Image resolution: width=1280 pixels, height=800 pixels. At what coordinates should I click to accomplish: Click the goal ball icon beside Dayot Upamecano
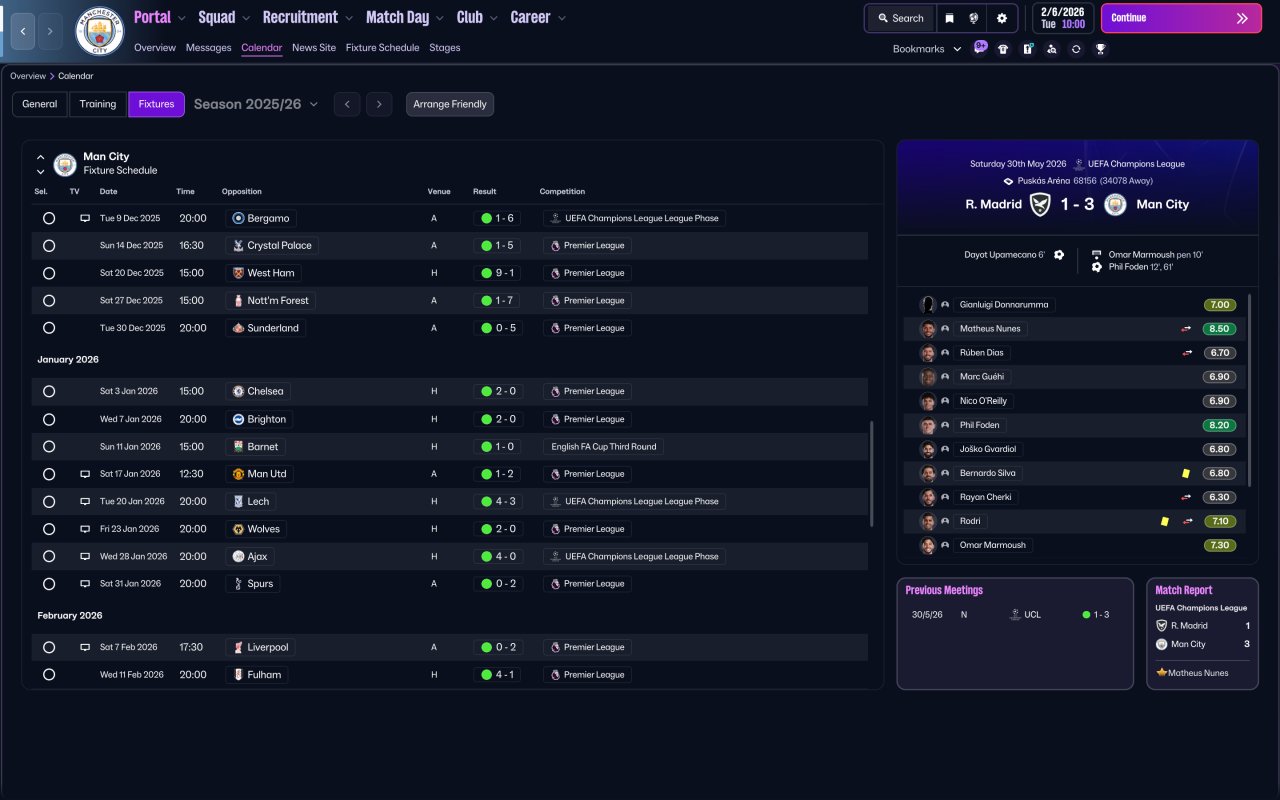coord(1059,255)
